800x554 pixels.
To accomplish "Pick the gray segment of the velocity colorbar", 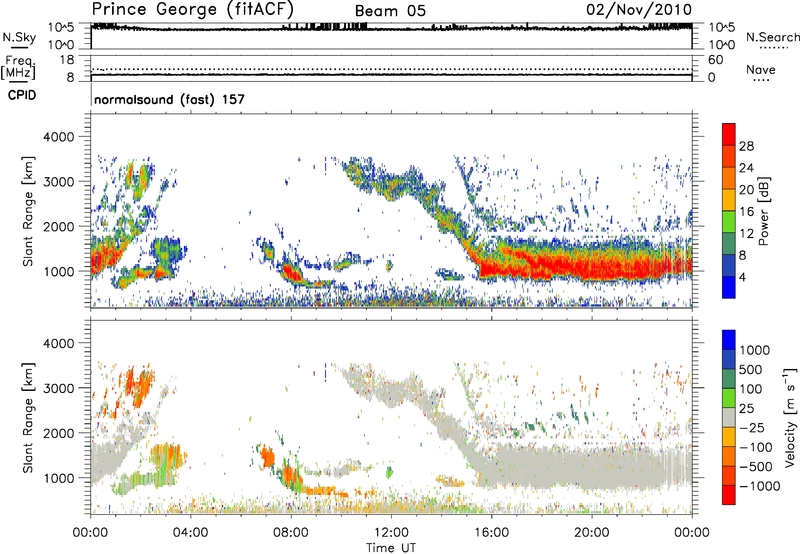I will coord(729,417).
